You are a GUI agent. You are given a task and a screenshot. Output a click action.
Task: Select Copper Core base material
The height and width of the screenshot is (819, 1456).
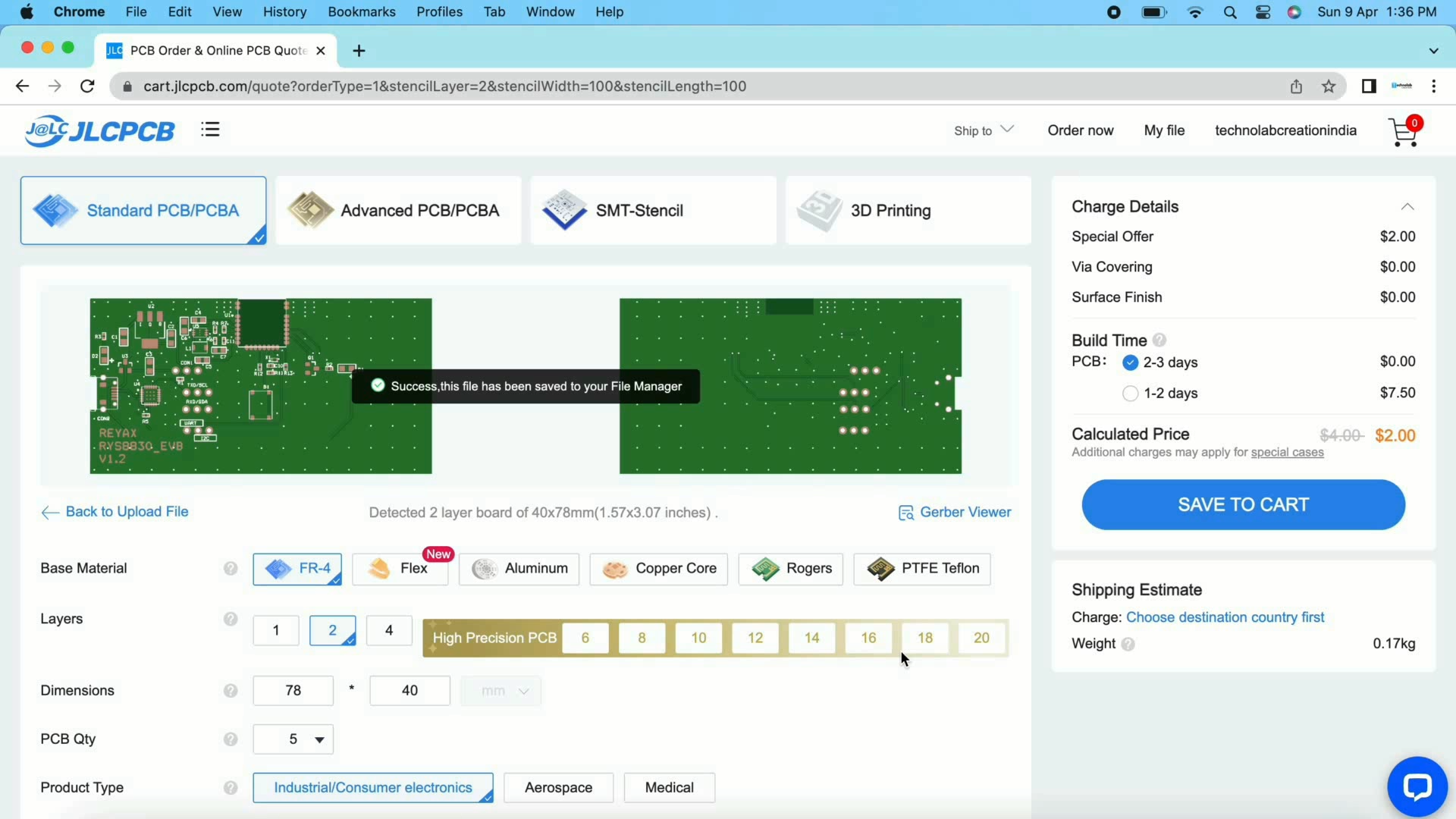pos(659,569)
